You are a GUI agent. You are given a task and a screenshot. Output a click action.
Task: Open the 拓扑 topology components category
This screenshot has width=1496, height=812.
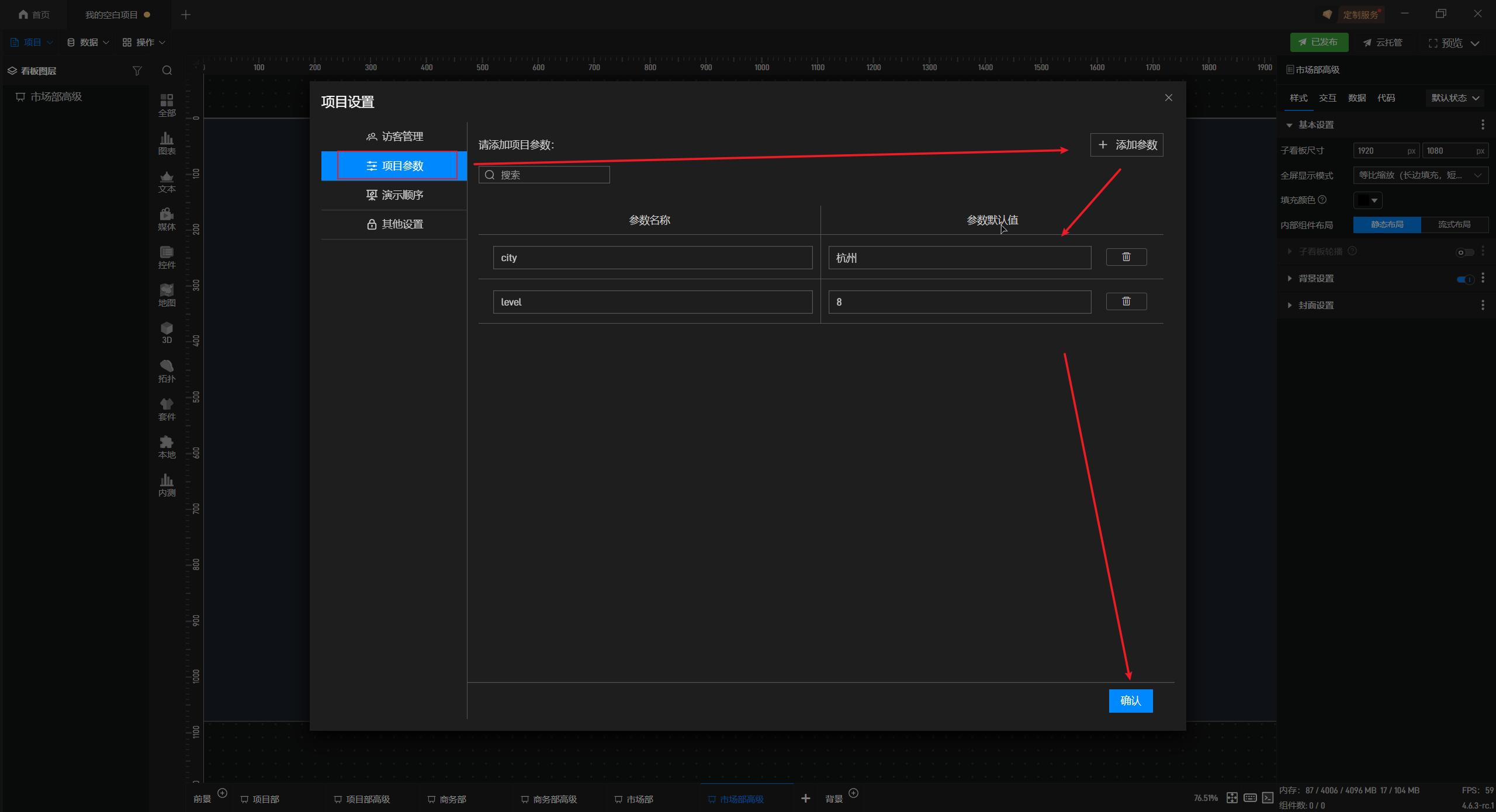click(x=167, y=370)
